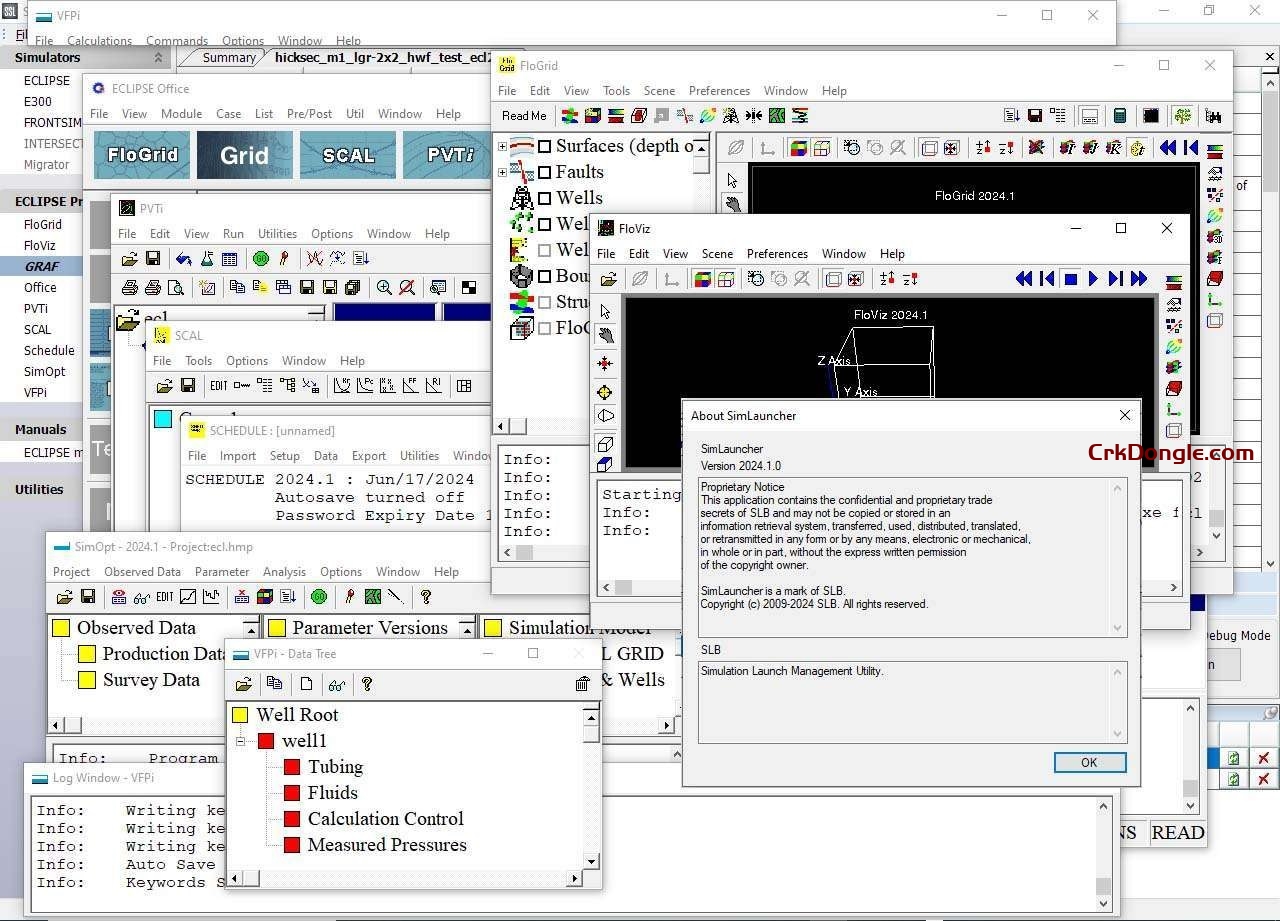Open the Preferences menu in FloViz
1280x921 pixels.
[x=778, y=253]
